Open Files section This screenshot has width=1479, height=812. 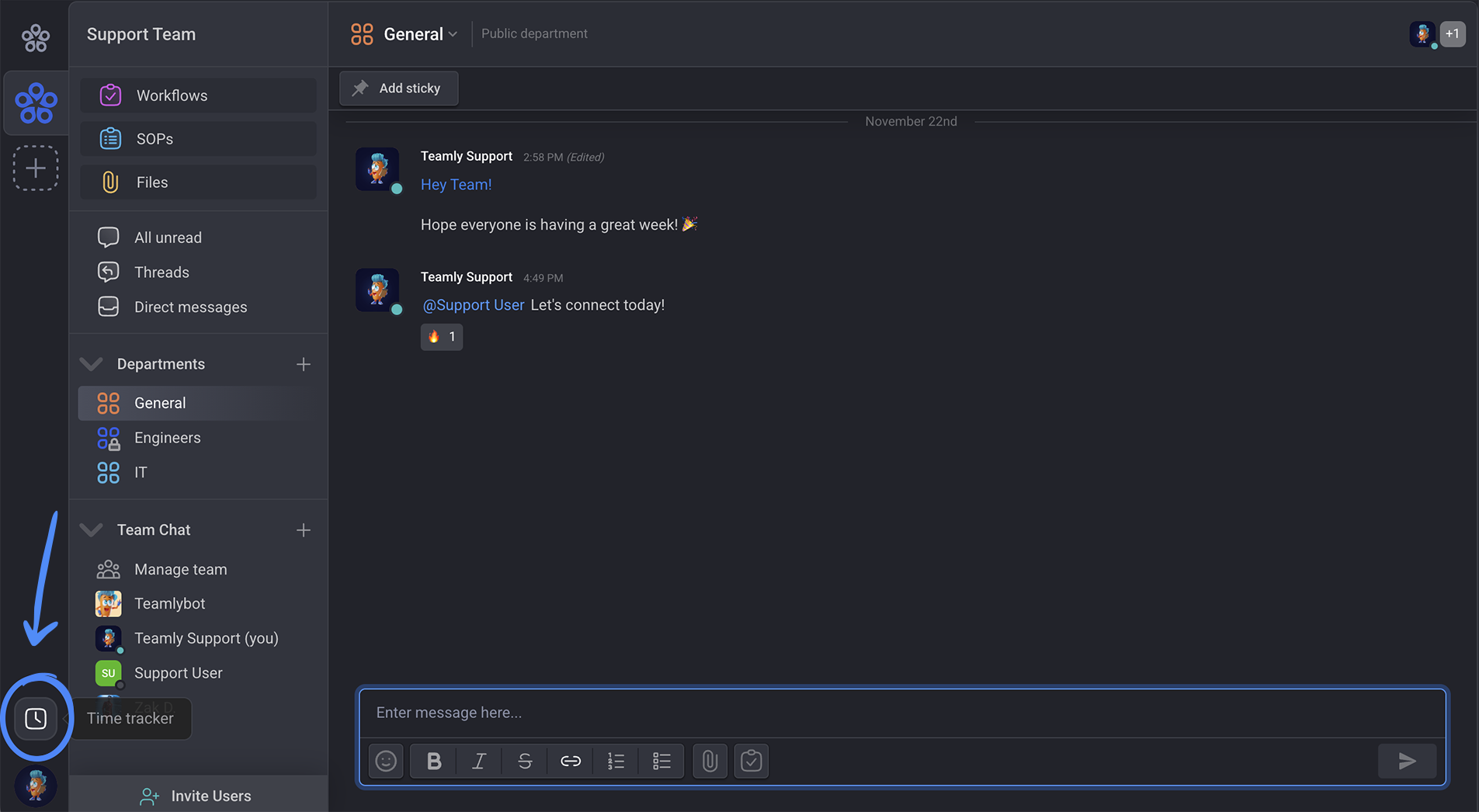pyautogui.click(x=198, y=182)
